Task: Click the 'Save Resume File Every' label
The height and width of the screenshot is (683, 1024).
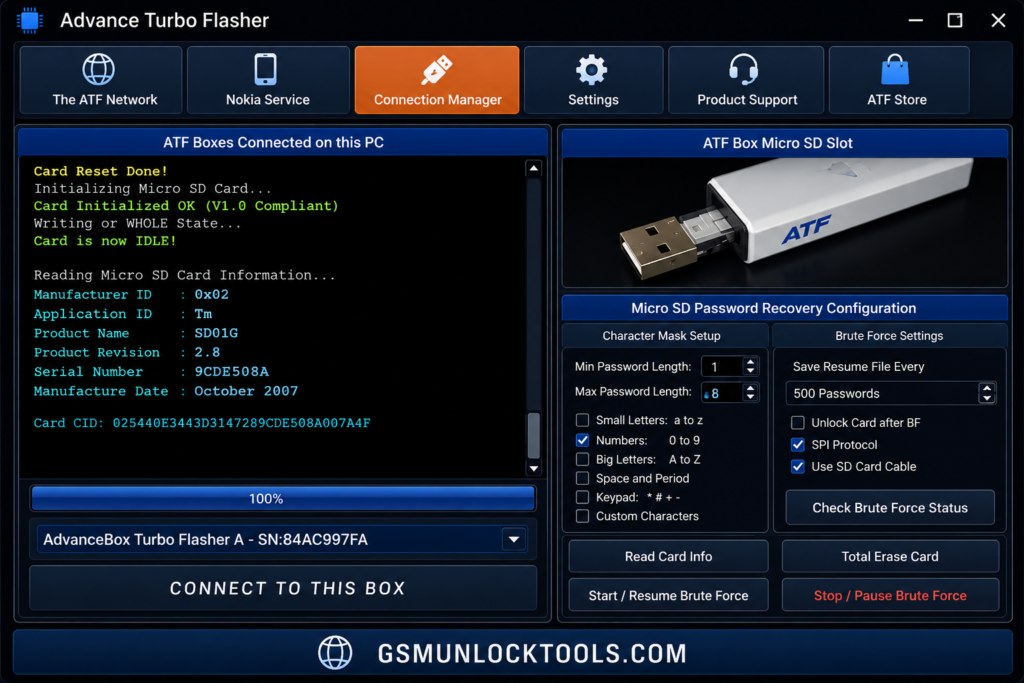Action: pos(858,366)
